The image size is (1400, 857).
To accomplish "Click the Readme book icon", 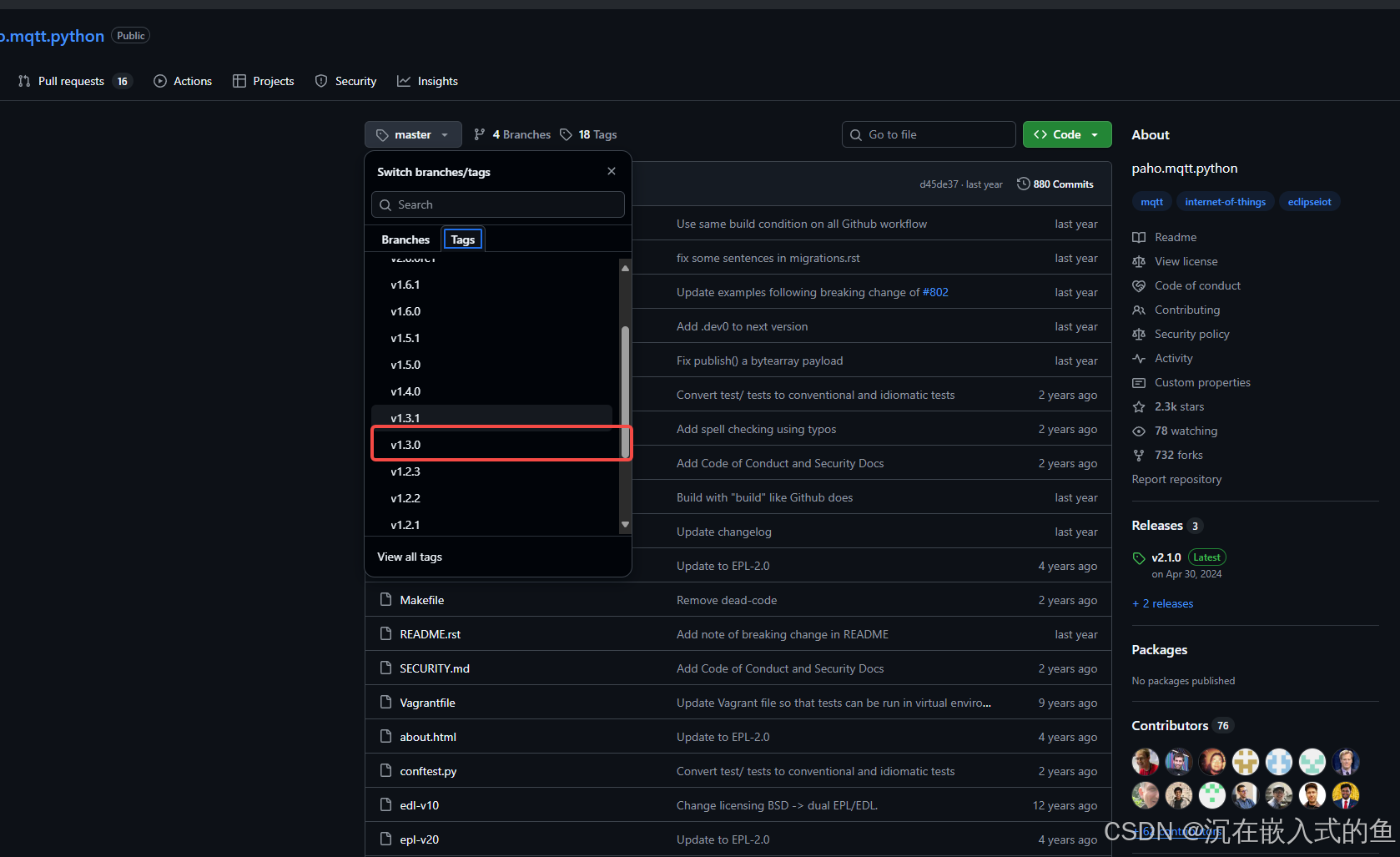I will 1139,237.
